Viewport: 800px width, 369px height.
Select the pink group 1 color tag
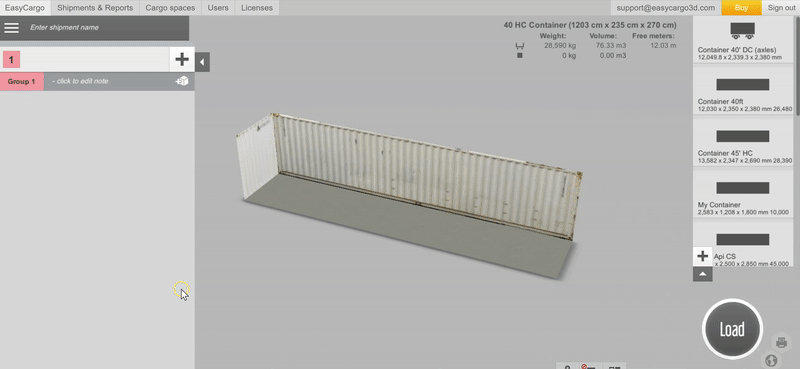click(11, 60)
